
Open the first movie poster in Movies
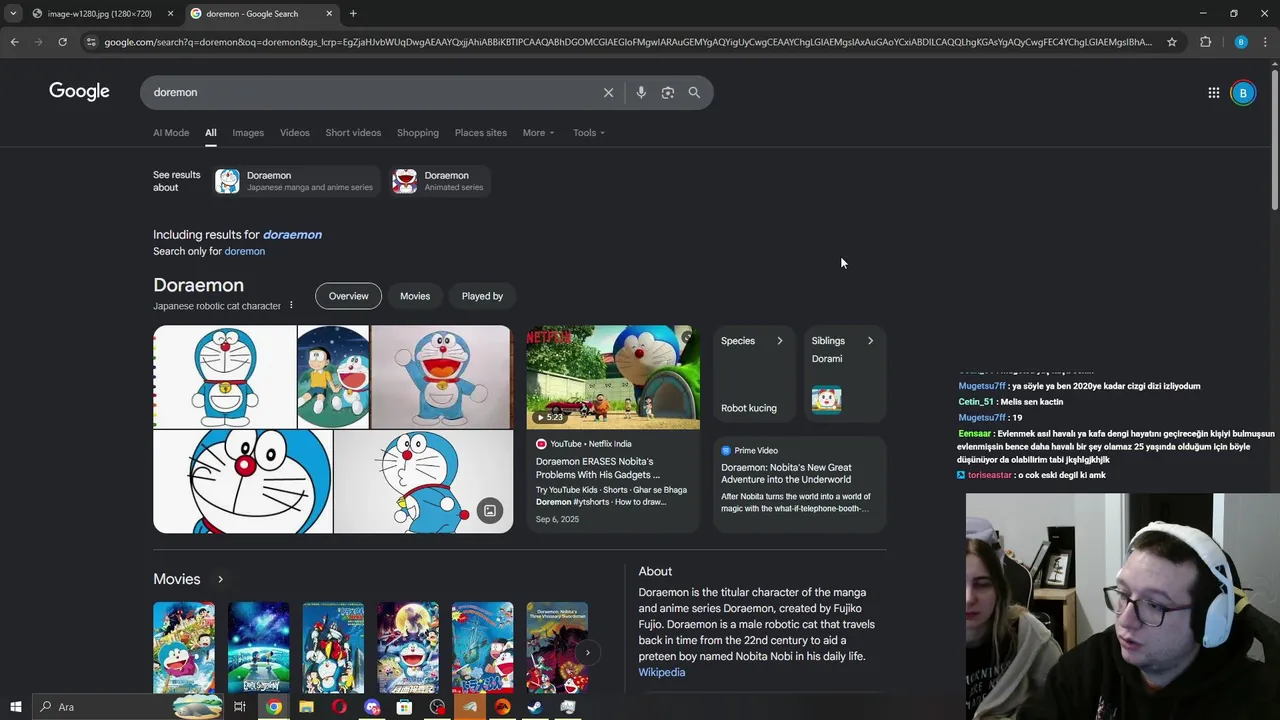[184, 647]
